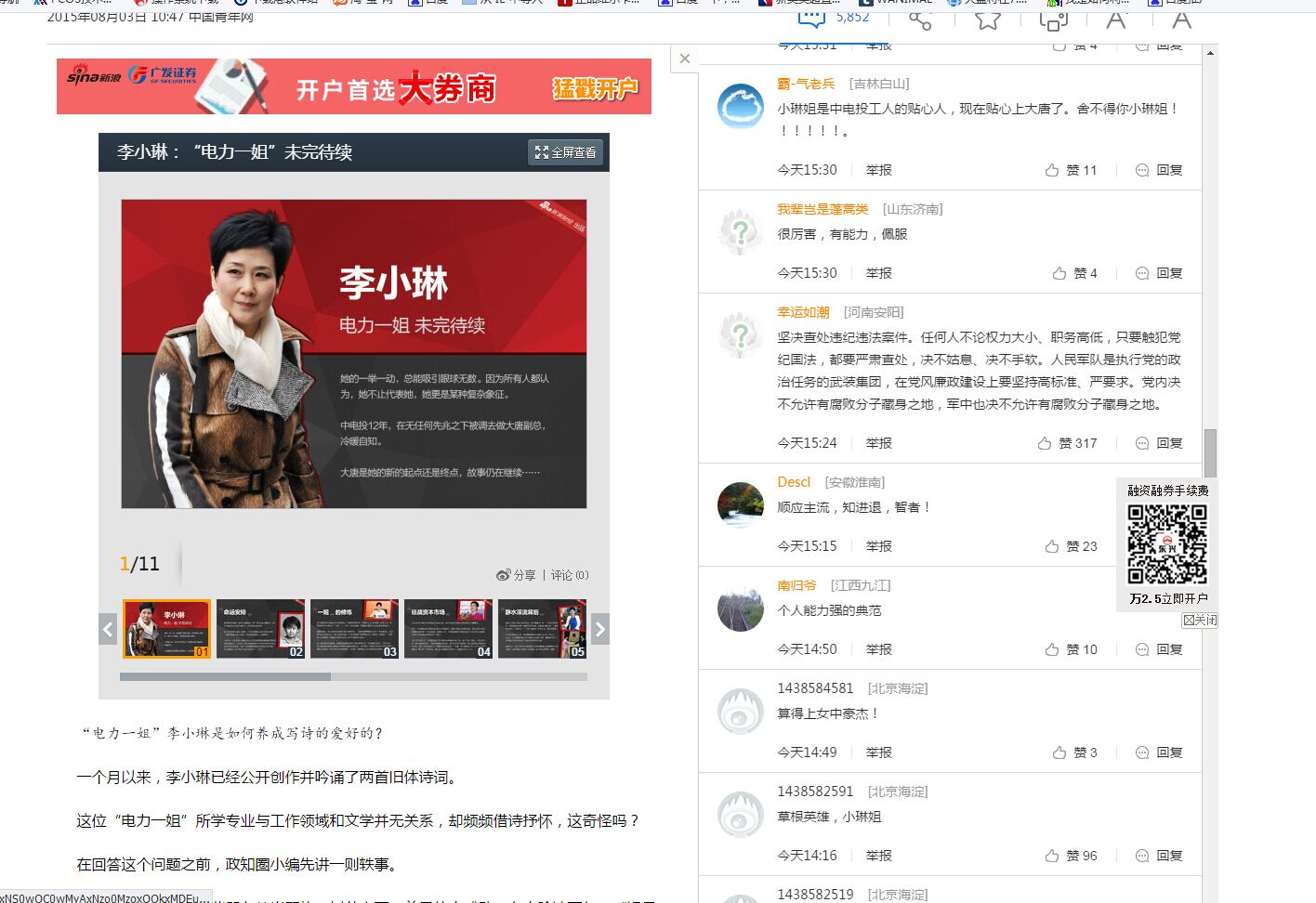Go to next gallery thumbnails
The image size is (1316, 903).
(x=600, y=629)
